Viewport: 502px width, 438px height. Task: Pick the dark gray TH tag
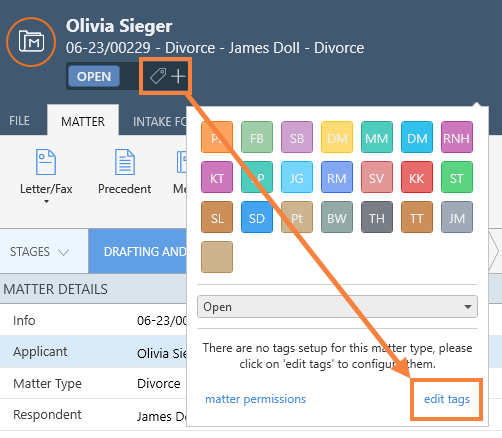[377, 217]
